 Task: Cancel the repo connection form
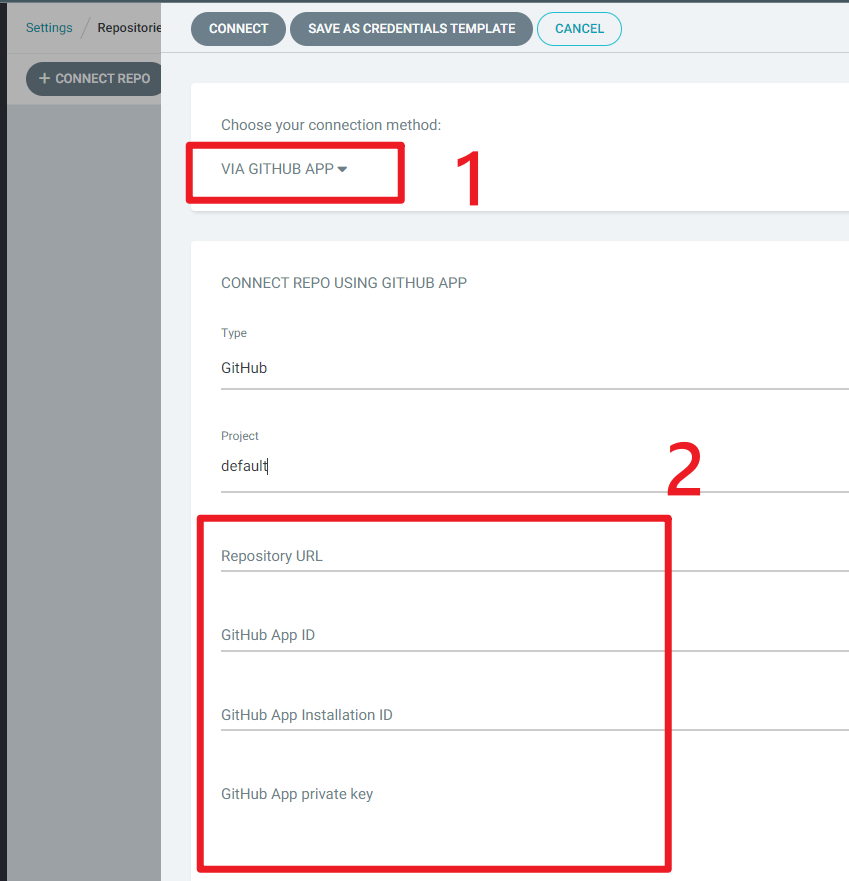coord(579,29)
